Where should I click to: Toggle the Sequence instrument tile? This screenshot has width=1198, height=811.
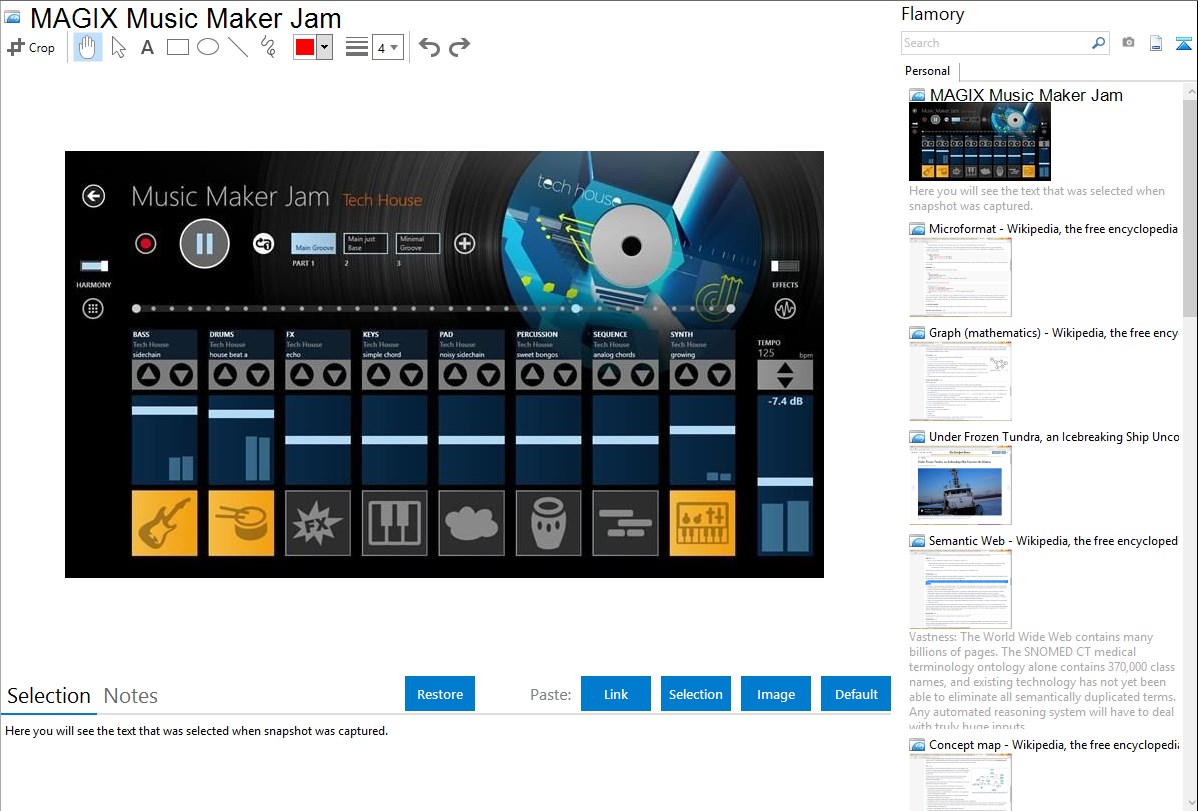[626, 523]
